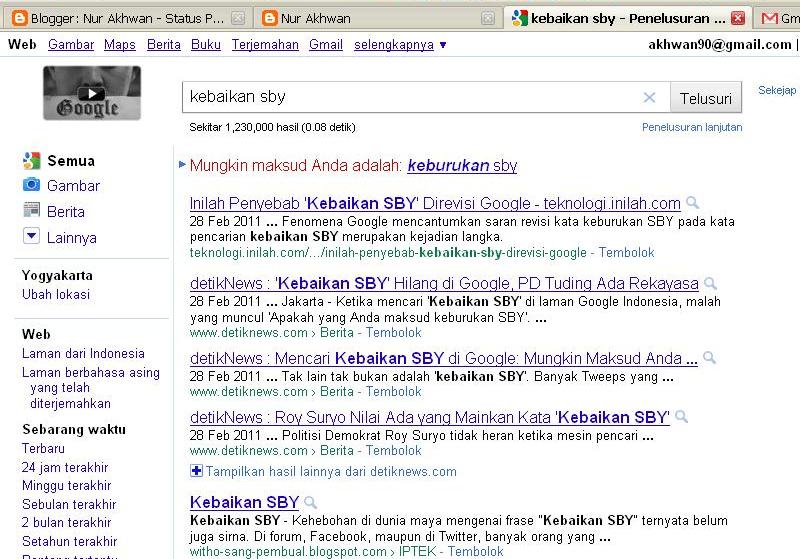Click the plus icon for more detiknews results
Viewport: 800px width, 559px height.
point(196,471)
